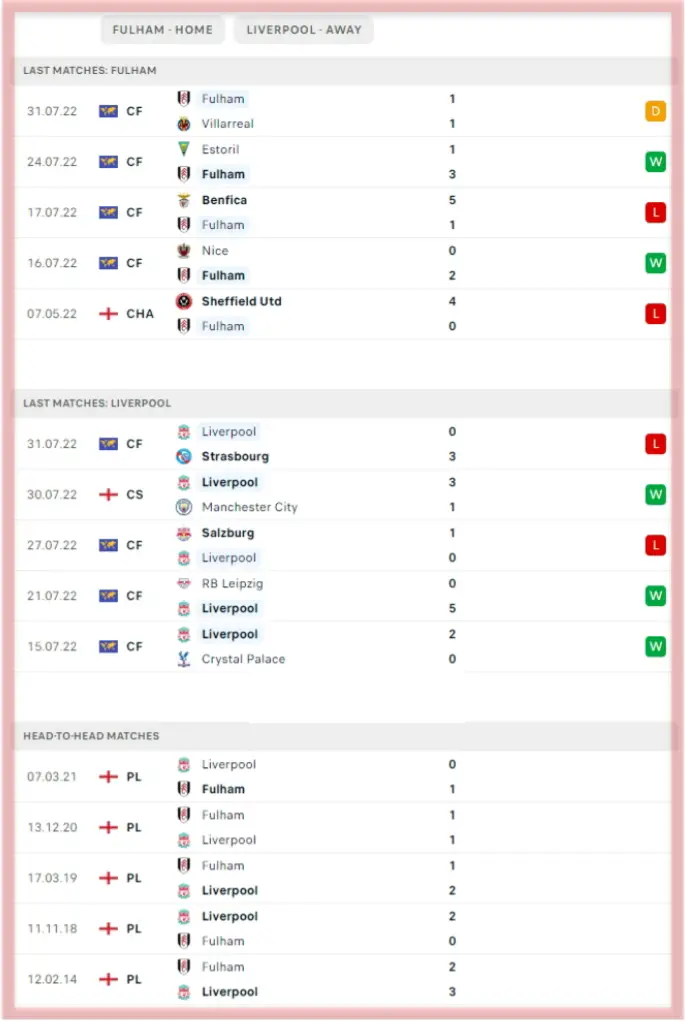Click the Salzburg club crest
The width and height of the screenshot is (685, 1021).
pos(184,533)
